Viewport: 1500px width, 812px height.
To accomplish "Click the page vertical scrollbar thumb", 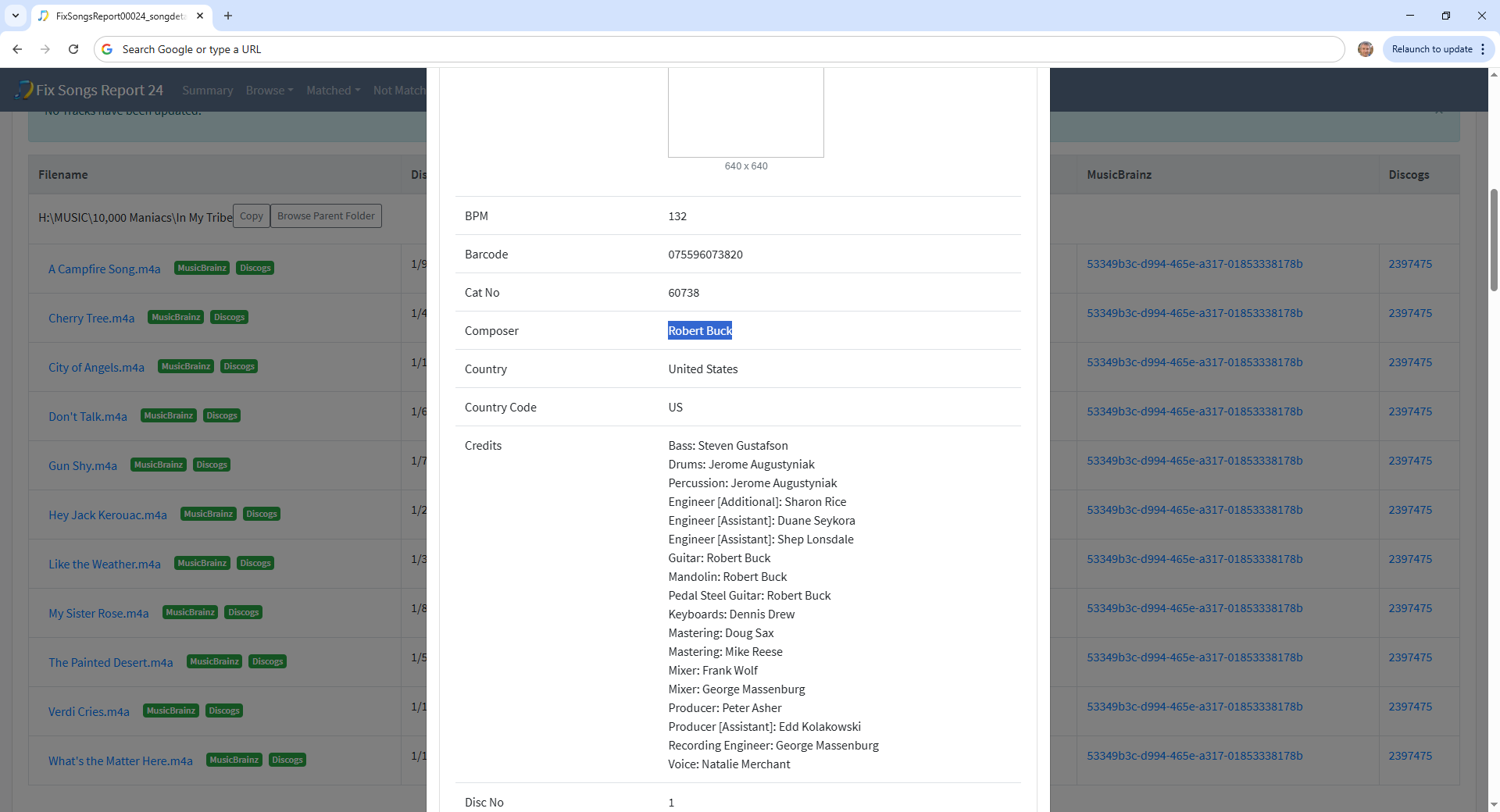I will pyautogui.click(x=1494, y=240).
